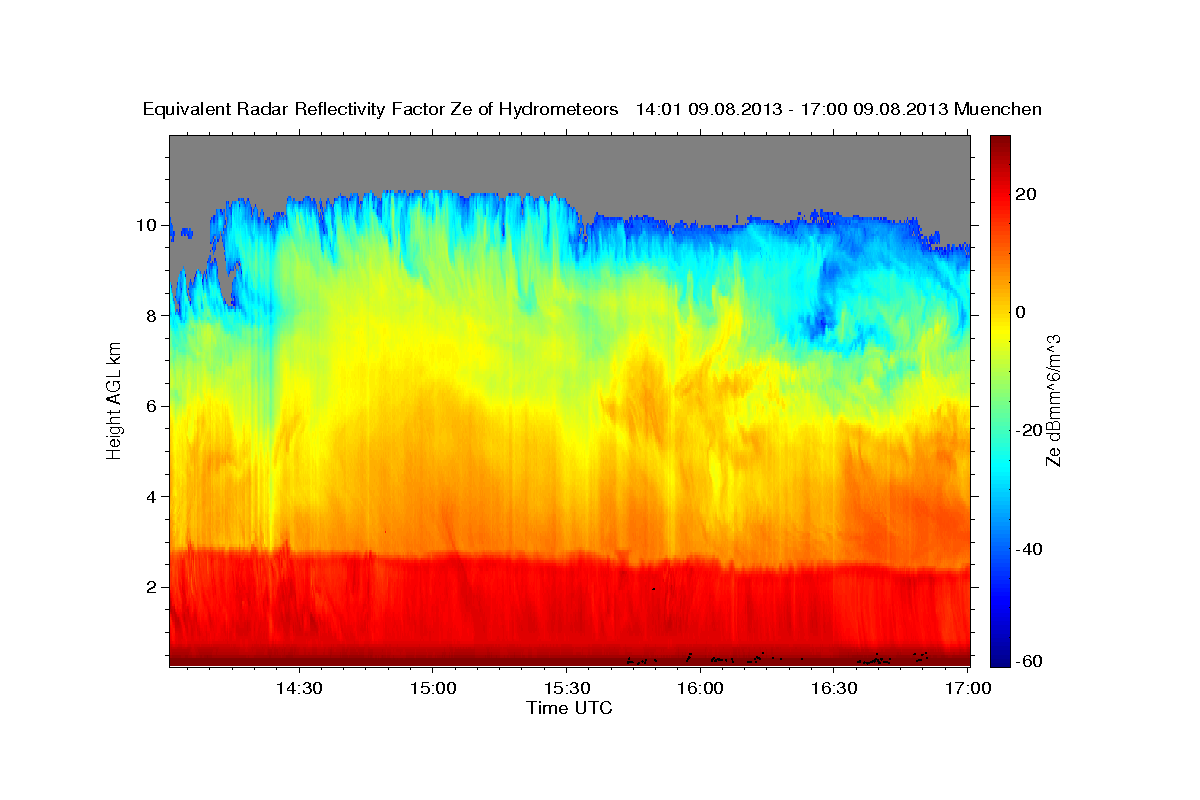Viewport: 1200px width, 800px height.
Task: Click the '10' height tick label
Action: [x=147, y=225]
